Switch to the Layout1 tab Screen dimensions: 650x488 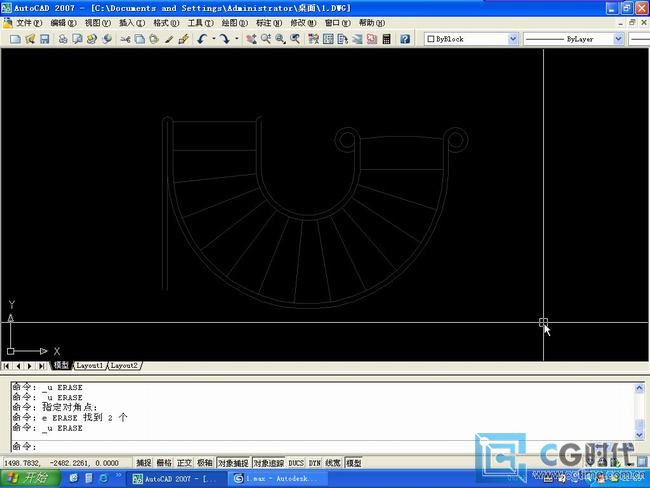(x=90, y=366)
